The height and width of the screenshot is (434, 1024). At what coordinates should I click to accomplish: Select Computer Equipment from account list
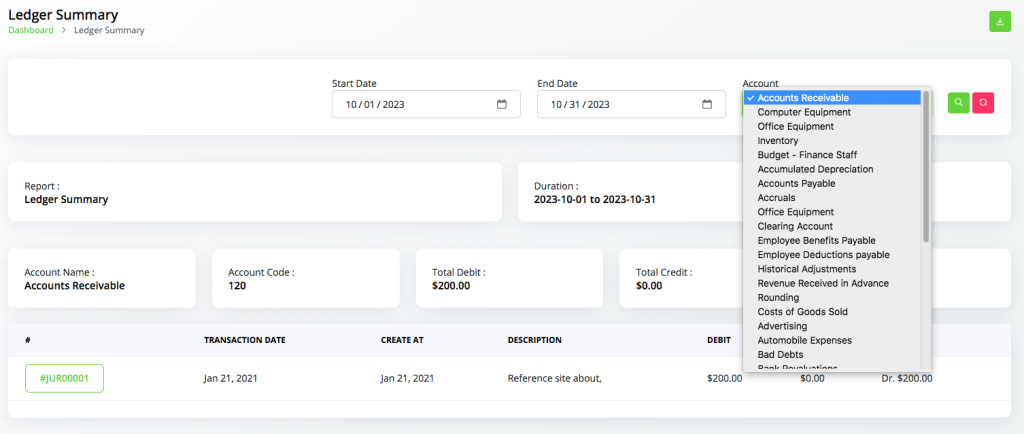click(x=803, y=112)
